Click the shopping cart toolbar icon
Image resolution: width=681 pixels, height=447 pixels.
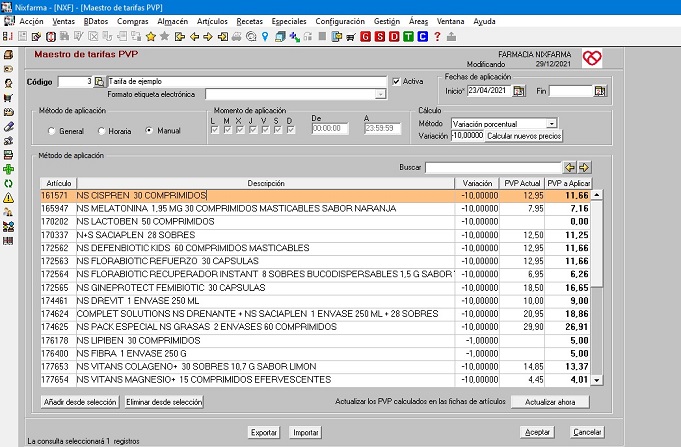click(350, 37)
